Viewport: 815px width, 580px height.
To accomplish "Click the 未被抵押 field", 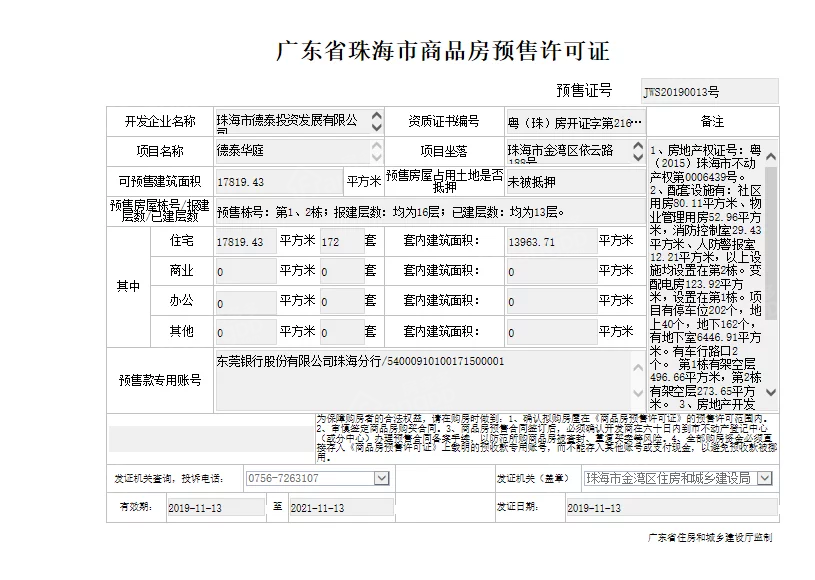I will [575, 182].
